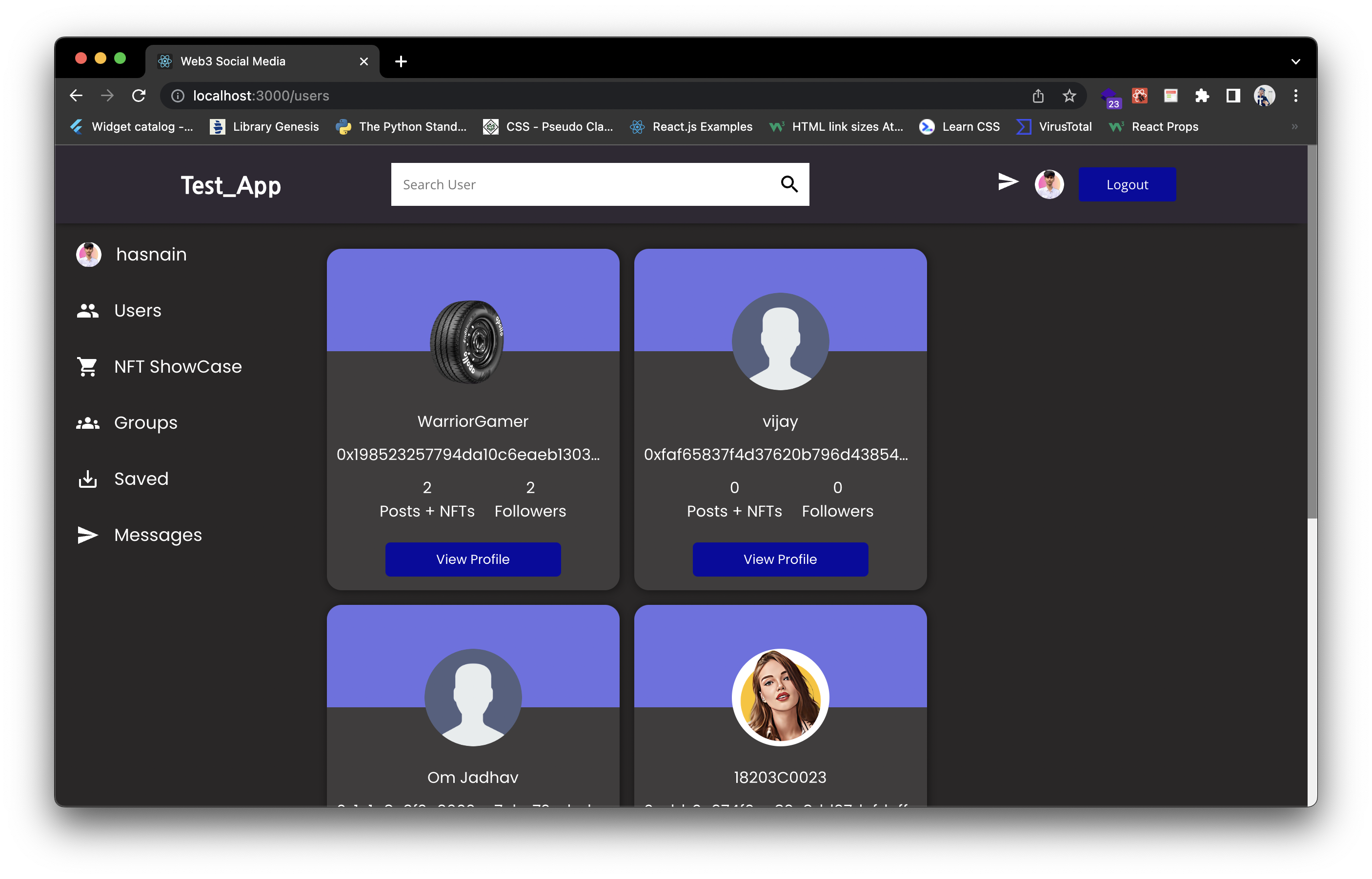Expand tab search chevron
The height and width of the screenshot is (879, 1372).
pos(1295,61)
